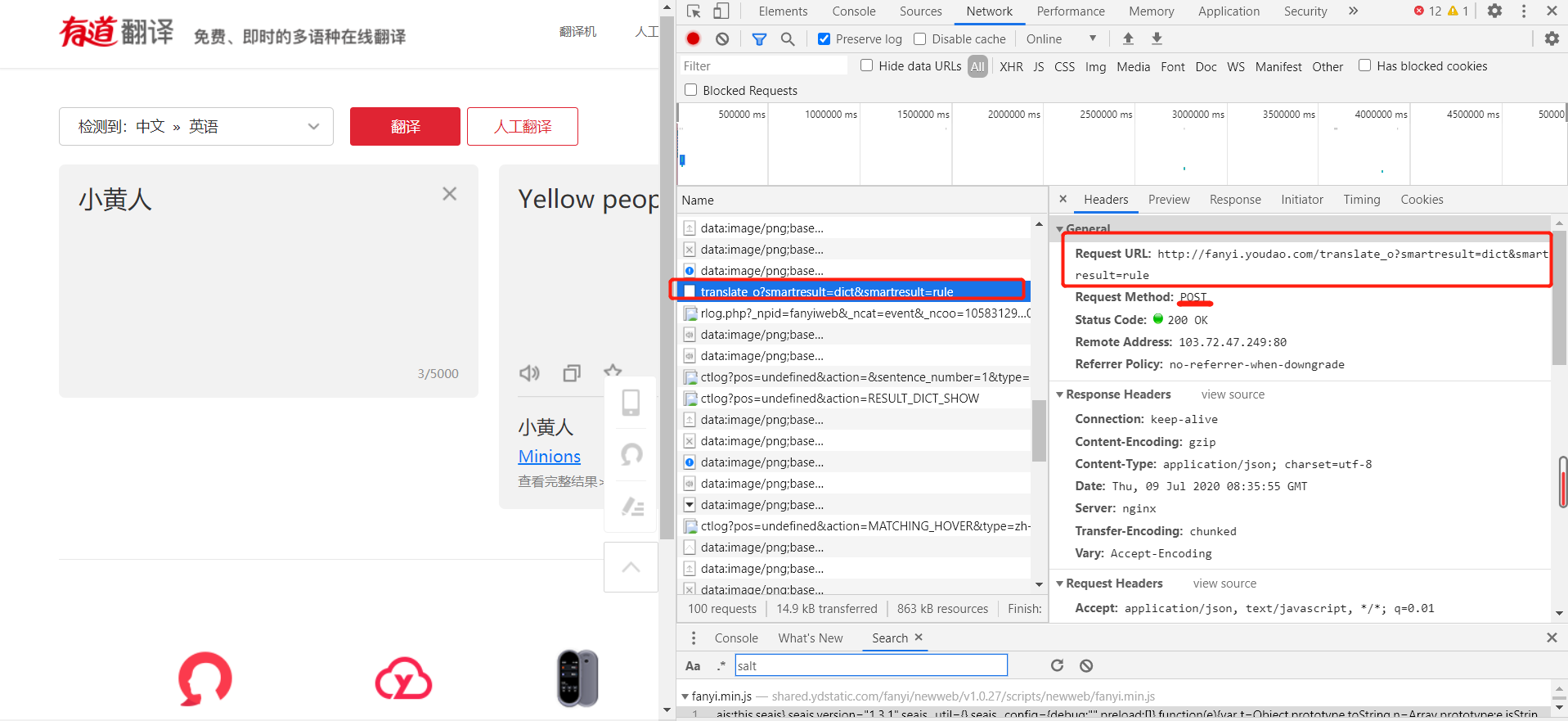Open language detection dropdown 中文 » 英语
Screen dimensions: 1568x721
coord(196,126)
